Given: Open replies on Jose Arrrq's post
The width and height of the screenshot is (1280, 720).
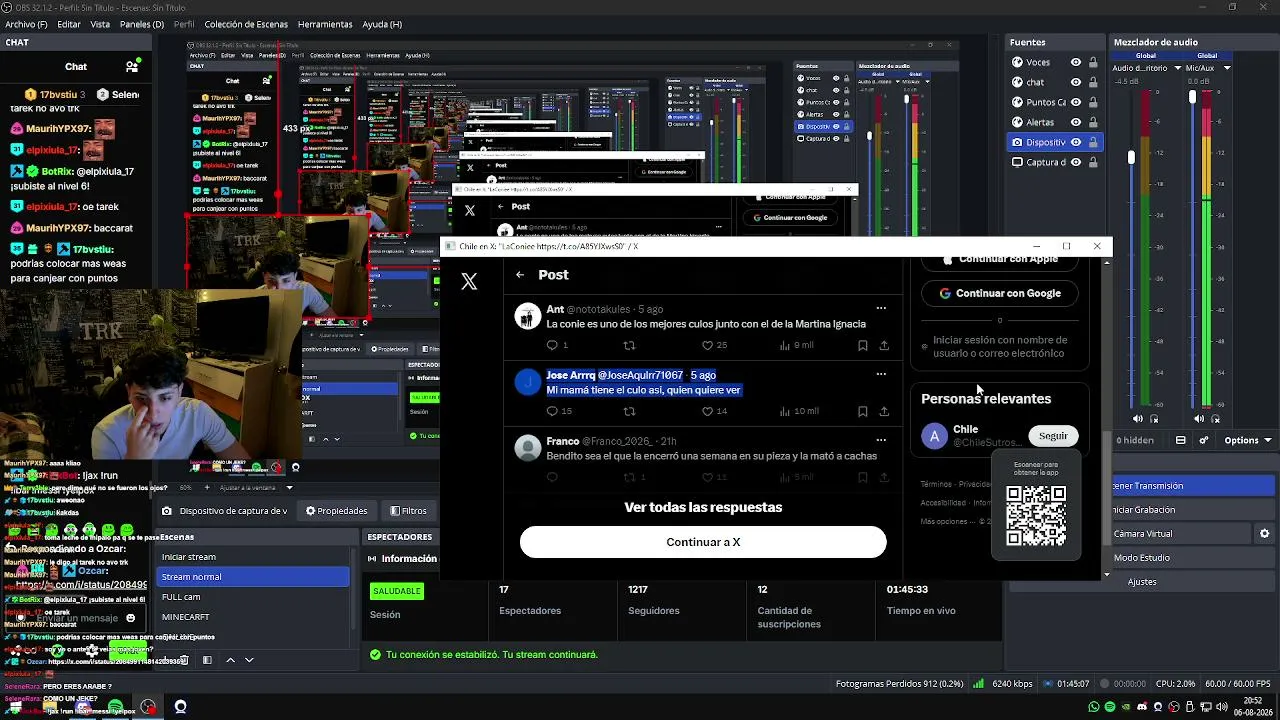Looking at the screenshot, I should tap(552, 411).
